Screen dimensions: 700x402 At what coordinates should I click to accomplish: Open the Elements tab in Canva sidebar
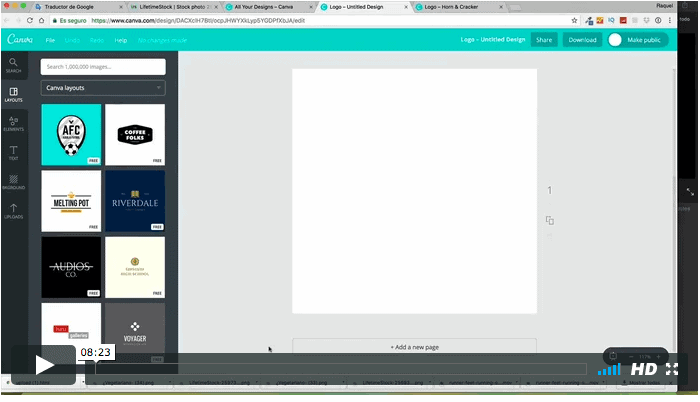[13, 124]
